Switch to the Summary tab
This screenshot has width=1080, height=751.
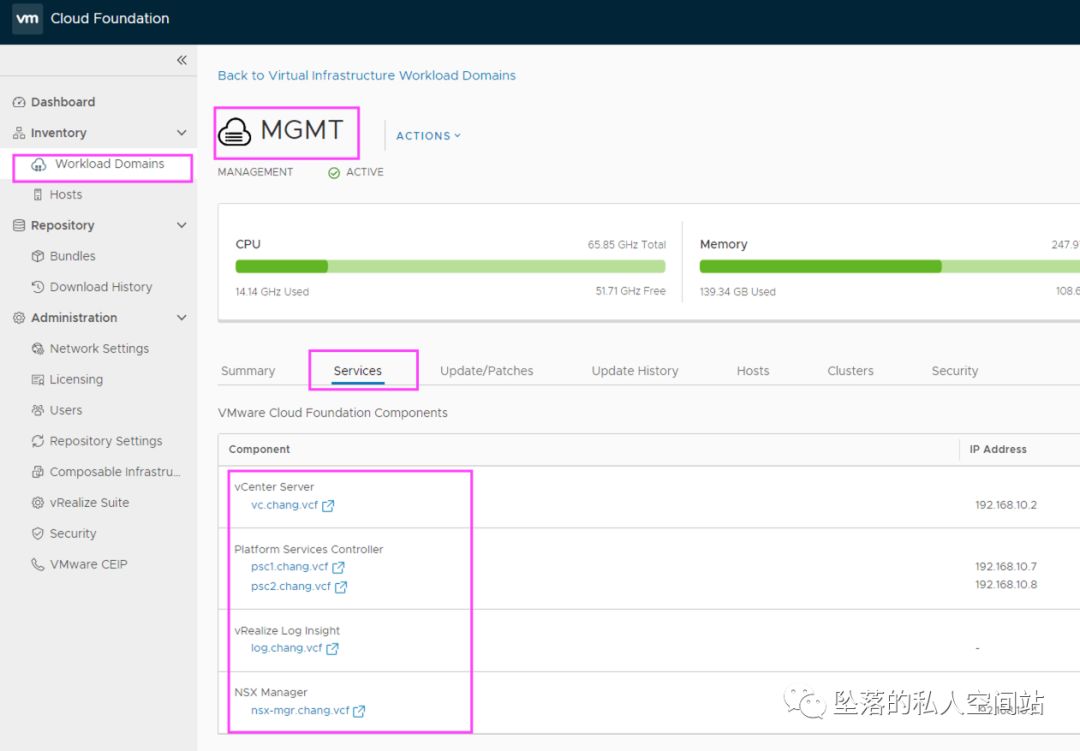pyautogui.click(x=248, y=371)
